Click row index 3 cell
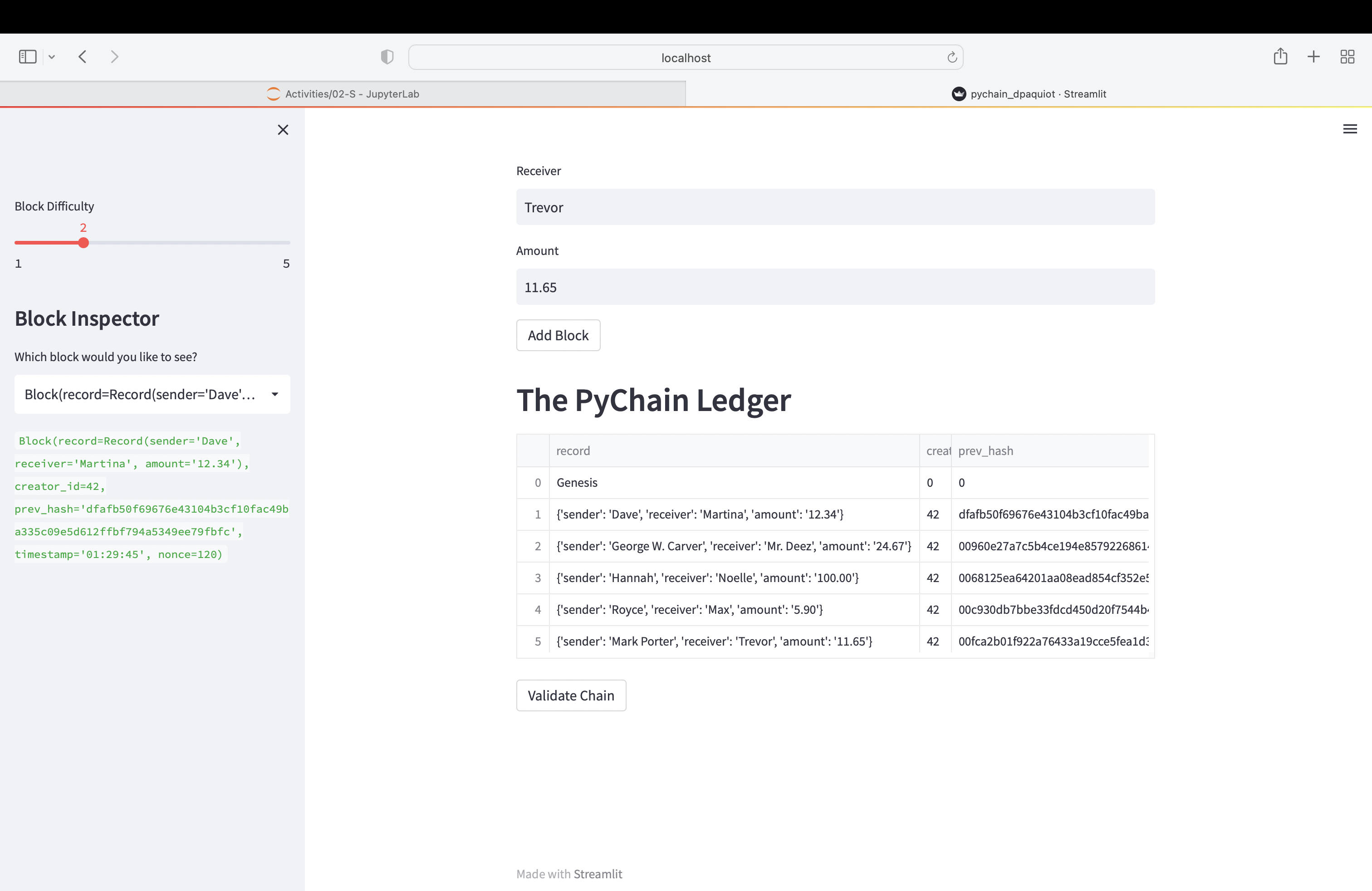Viewport: 1372px width, 891px height. point(533,578)
